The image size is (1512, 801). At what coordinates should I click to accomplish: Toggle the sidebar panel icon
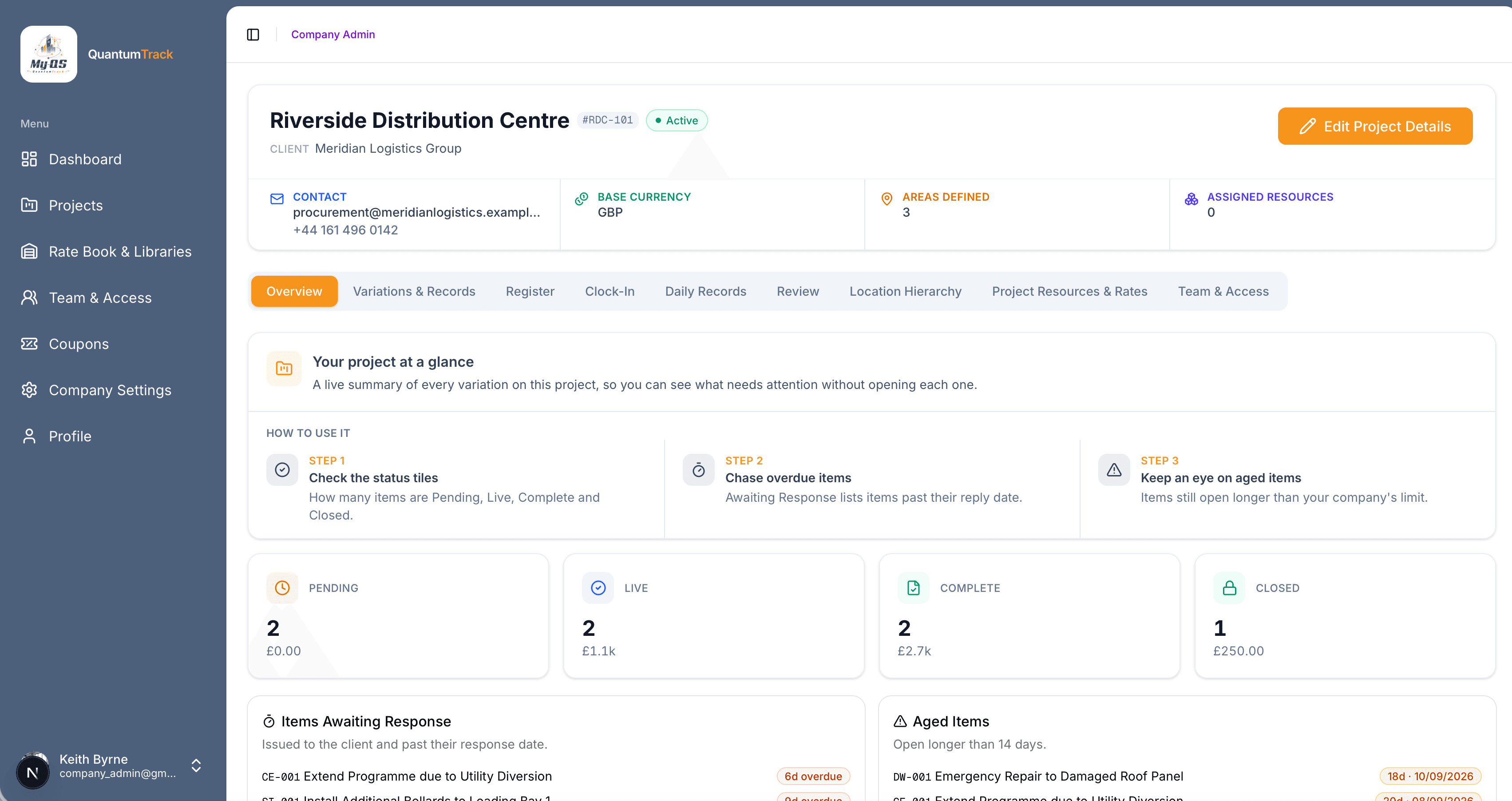click(x=253, y=35)
